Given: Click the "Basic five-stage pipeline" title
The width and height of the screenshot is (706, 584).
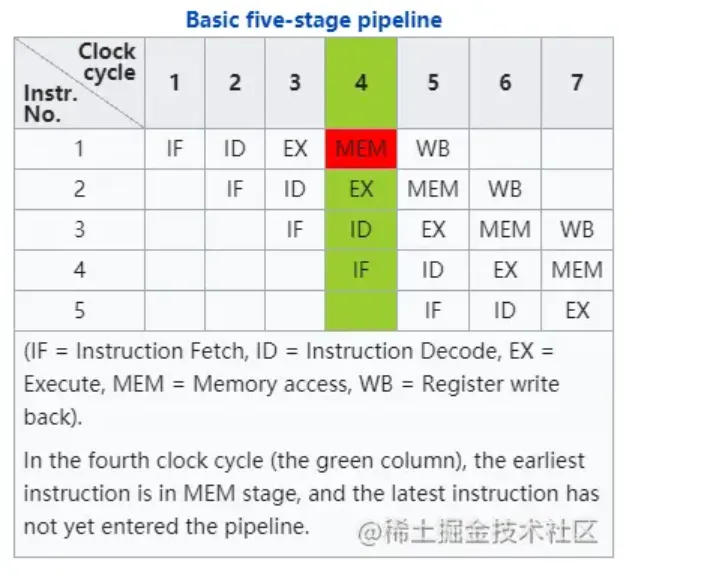Looking at the screenshot, I should click(x=313, y=19).
